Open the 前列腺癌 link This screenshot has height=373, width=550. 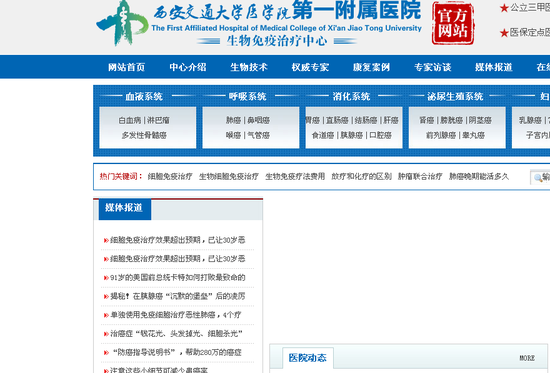(441, 135)
